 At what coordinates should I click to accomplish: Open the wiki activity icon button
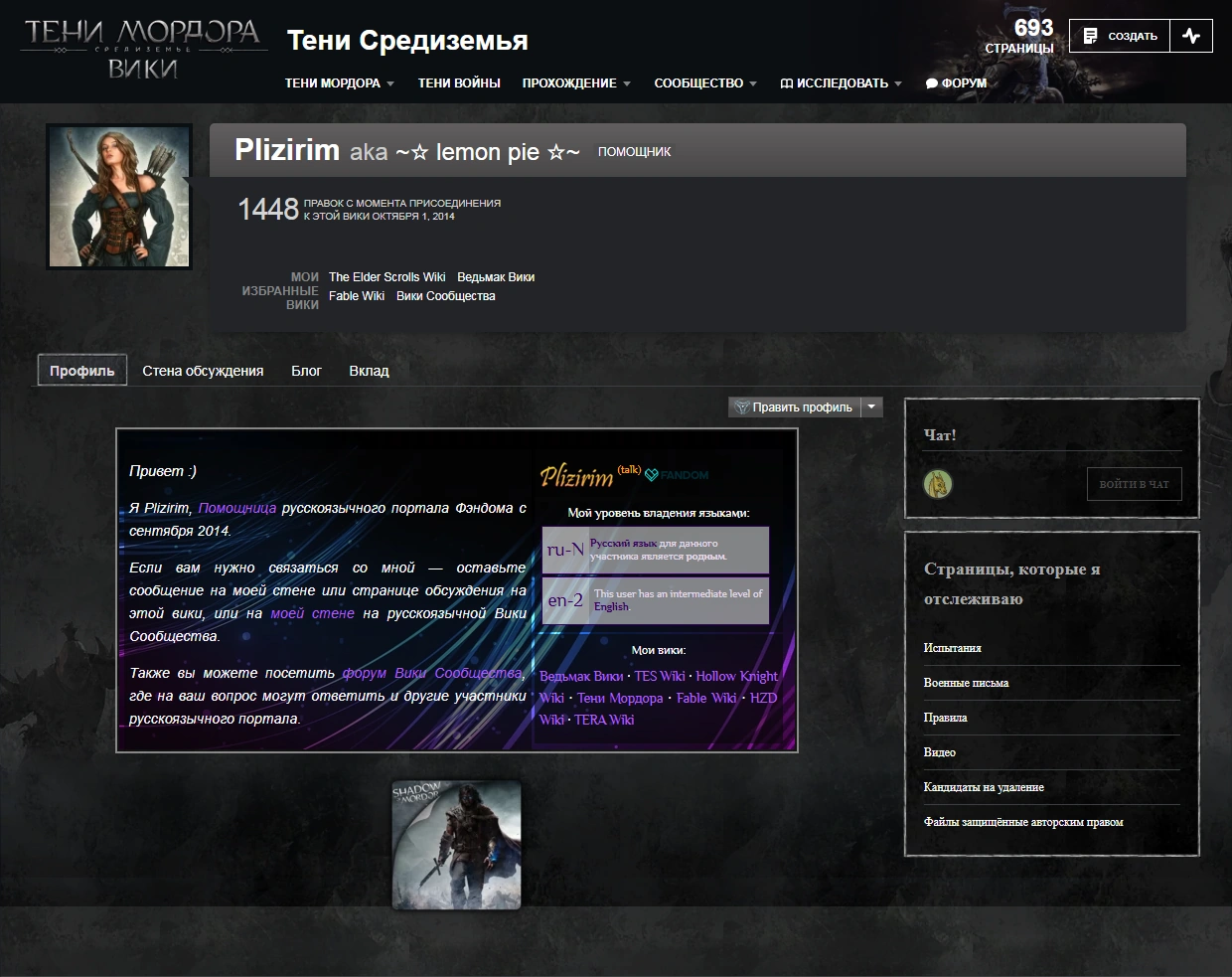(1191, 36)
